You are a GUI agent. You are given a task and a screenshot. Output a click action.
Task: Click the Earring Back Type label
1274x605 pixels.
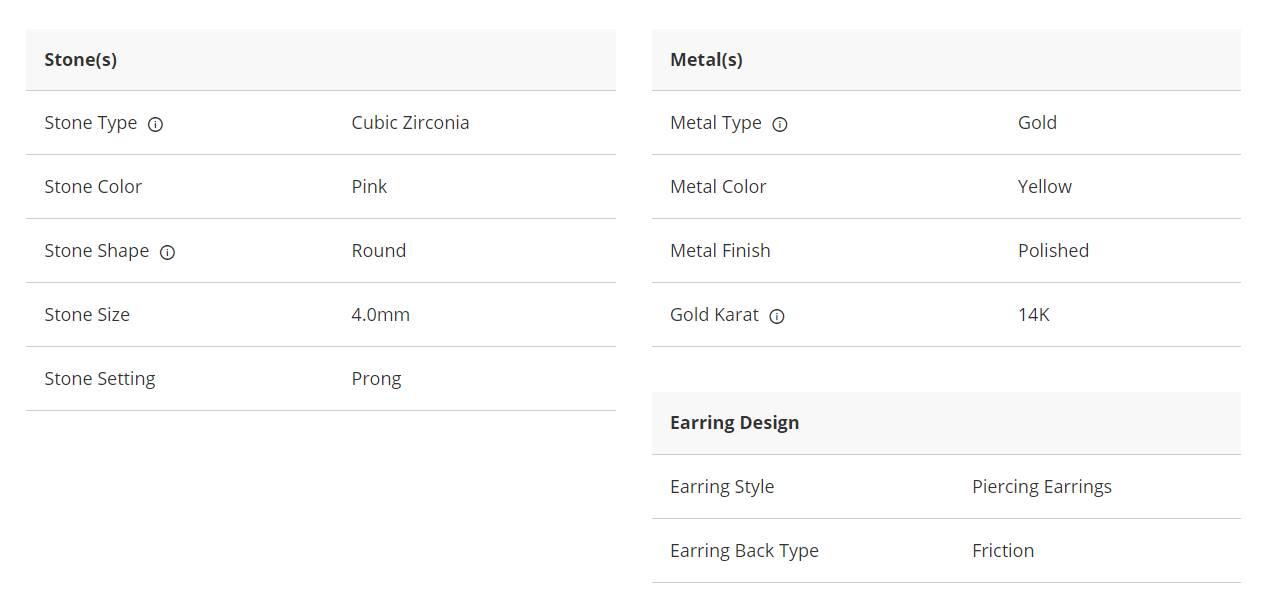(744, 551)
